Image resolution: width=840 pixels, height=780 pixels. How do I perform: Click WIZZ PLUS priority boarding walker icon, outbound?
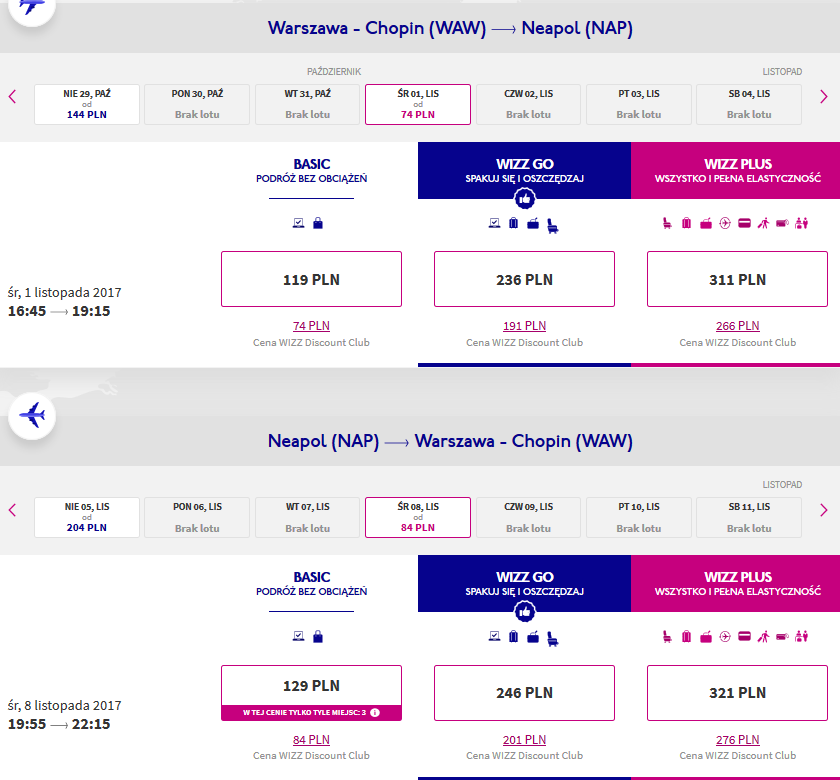pyautogui.click(x=763, y=223)
